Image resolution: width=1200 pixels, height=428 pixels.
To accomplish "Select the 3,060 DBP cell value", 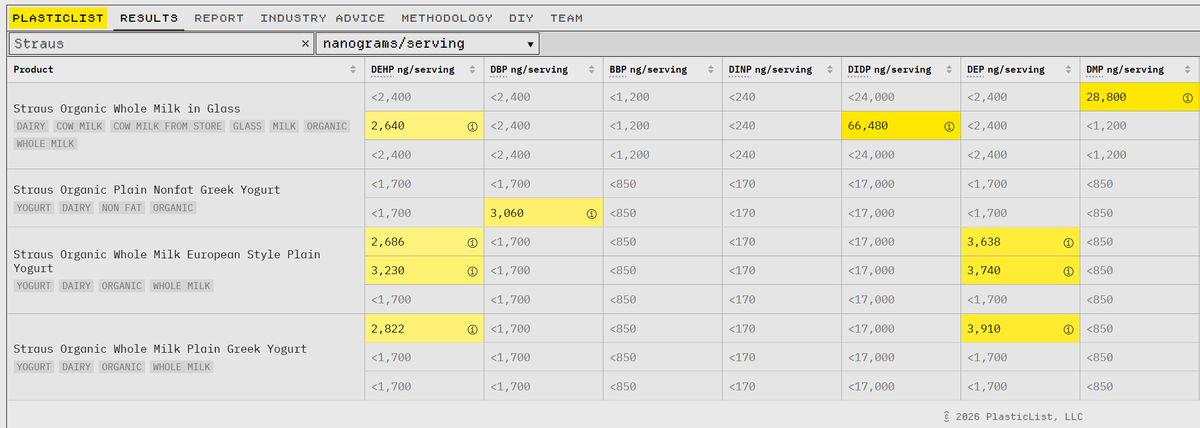I will 507,213.
